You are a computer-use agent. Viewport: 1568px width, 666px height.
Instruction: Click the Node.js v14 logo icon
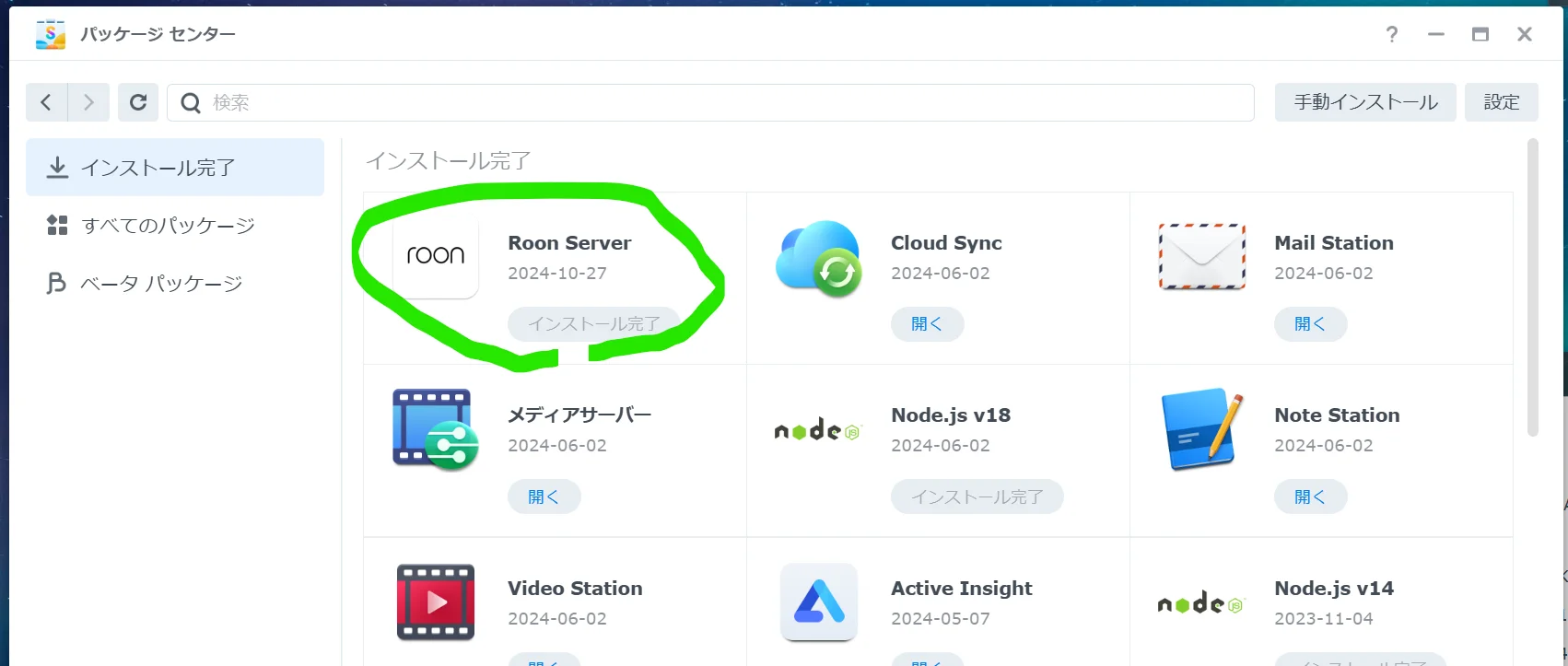[x=1201, y=603]
